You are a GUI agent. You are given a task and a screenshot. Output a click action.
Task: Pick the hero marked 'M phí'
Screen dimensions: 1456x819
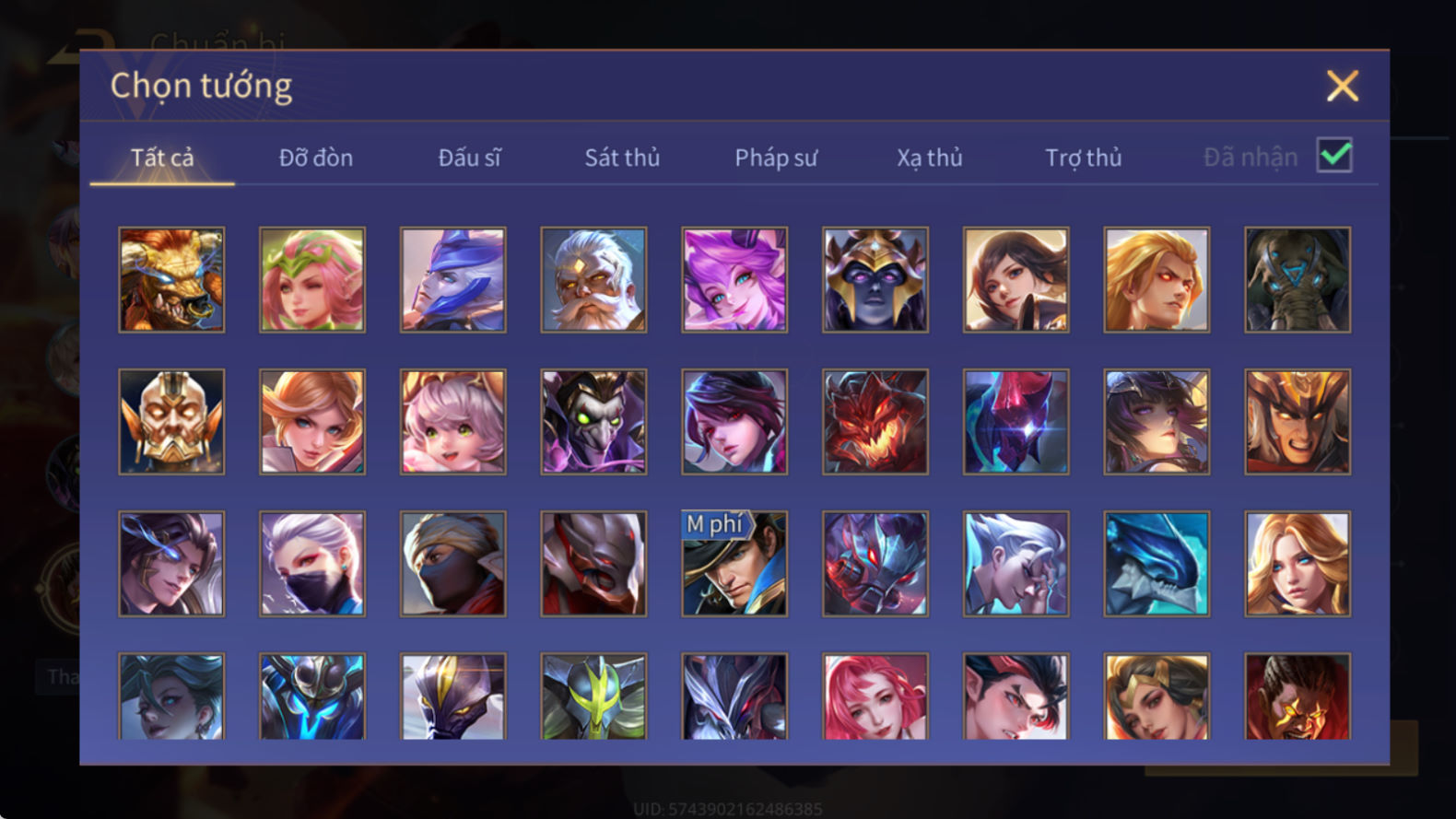point(734,563)
